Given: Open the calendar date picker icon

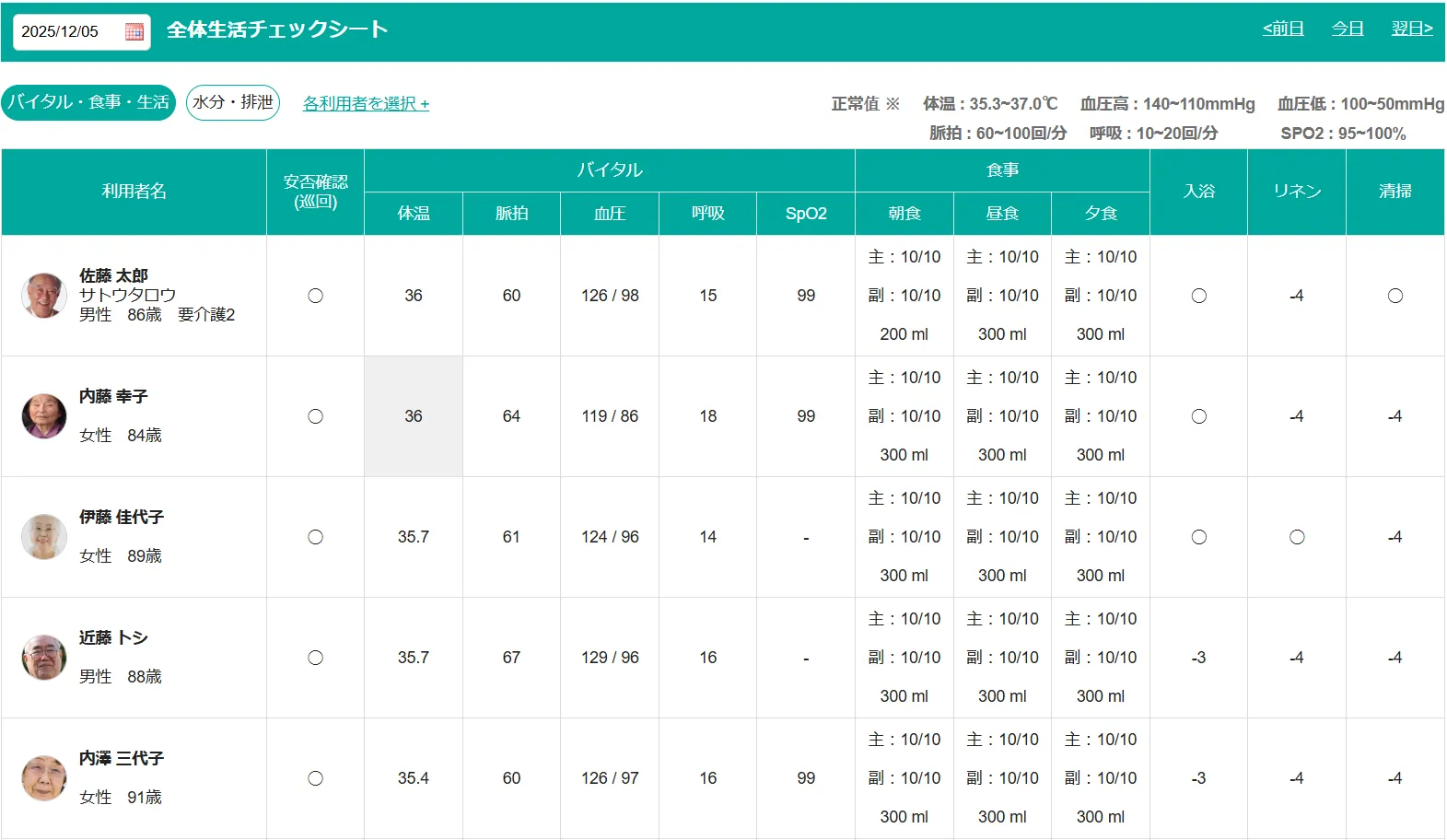Looking at the screenshot, I should point(134,31).
